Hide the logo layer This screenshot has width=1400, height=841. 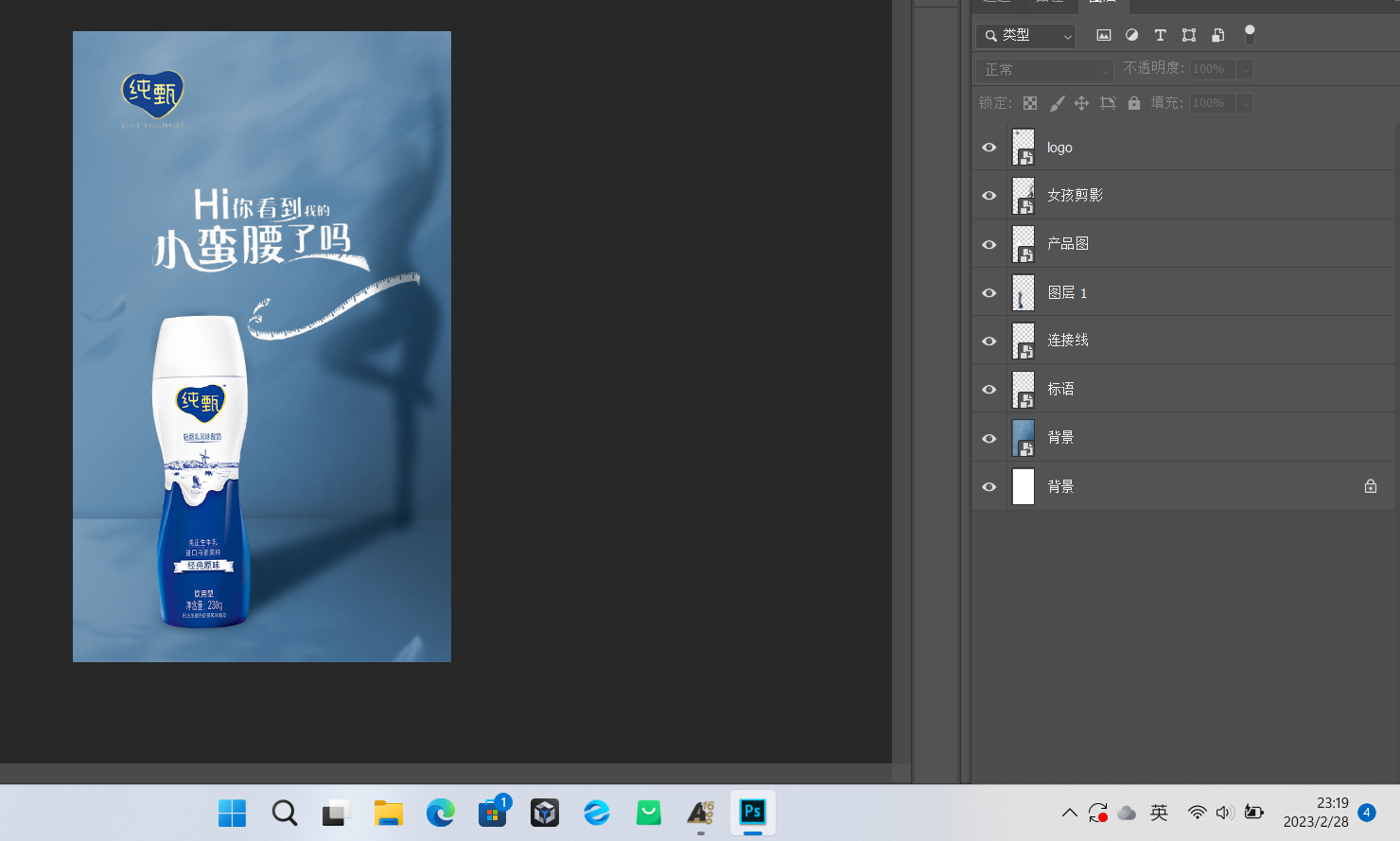[989, 148]
